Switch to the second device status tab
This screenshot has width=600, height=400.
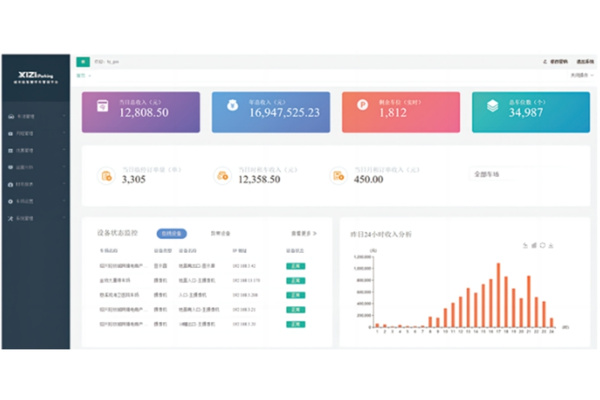[218, 233]
